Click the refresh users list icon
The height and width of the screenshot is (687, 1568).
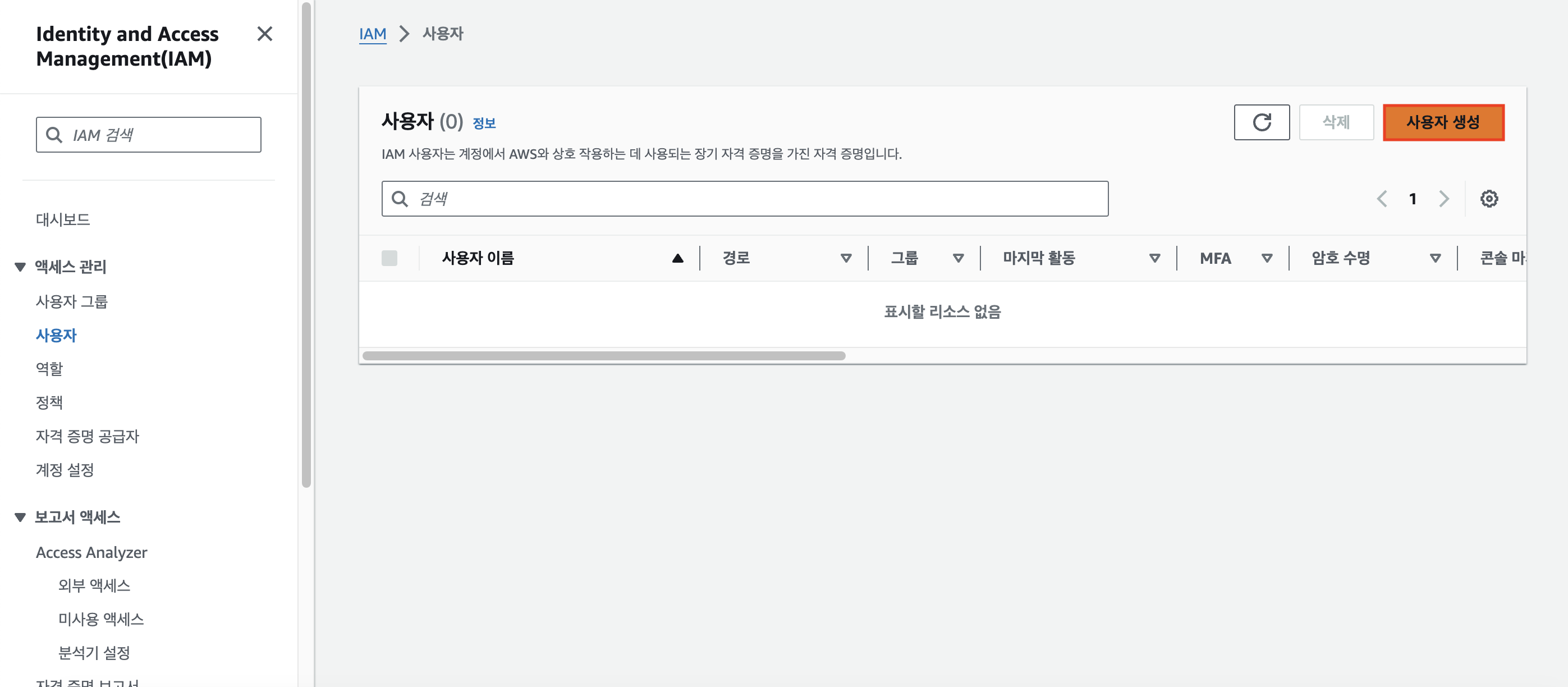pyautogui.click(x=1261, y=122)
